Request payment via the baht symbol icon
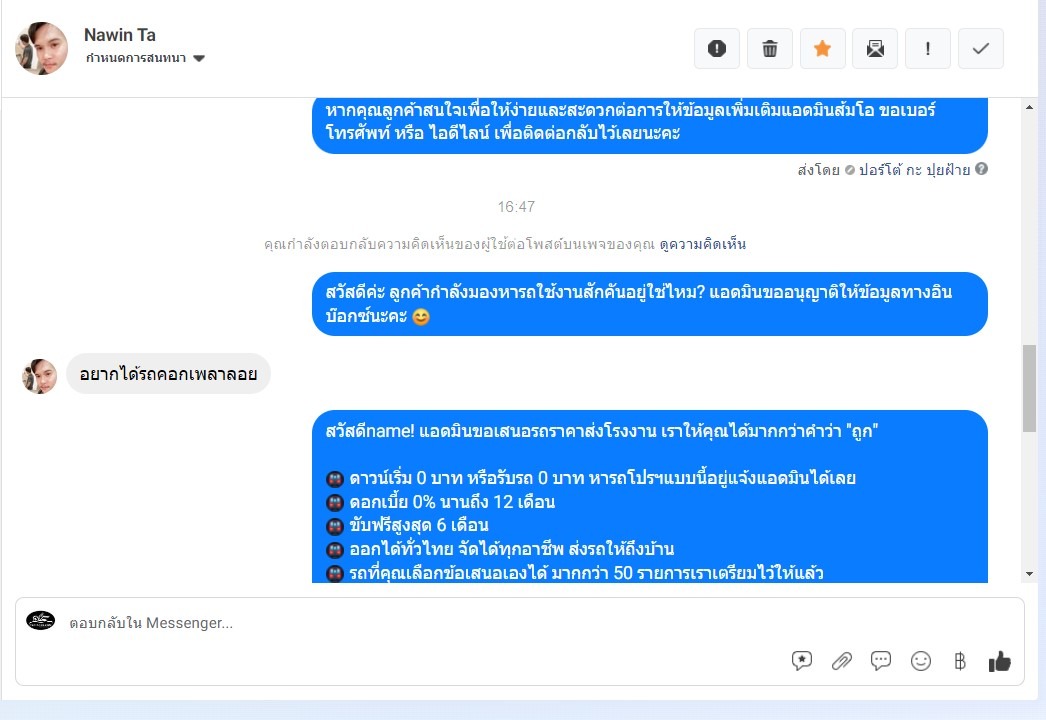 point(960,661)
